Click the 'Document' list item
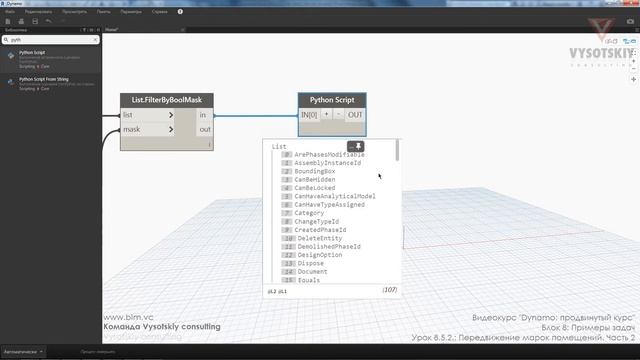The height and width of the screenshot is (360, 640). (x=312, y=271)
